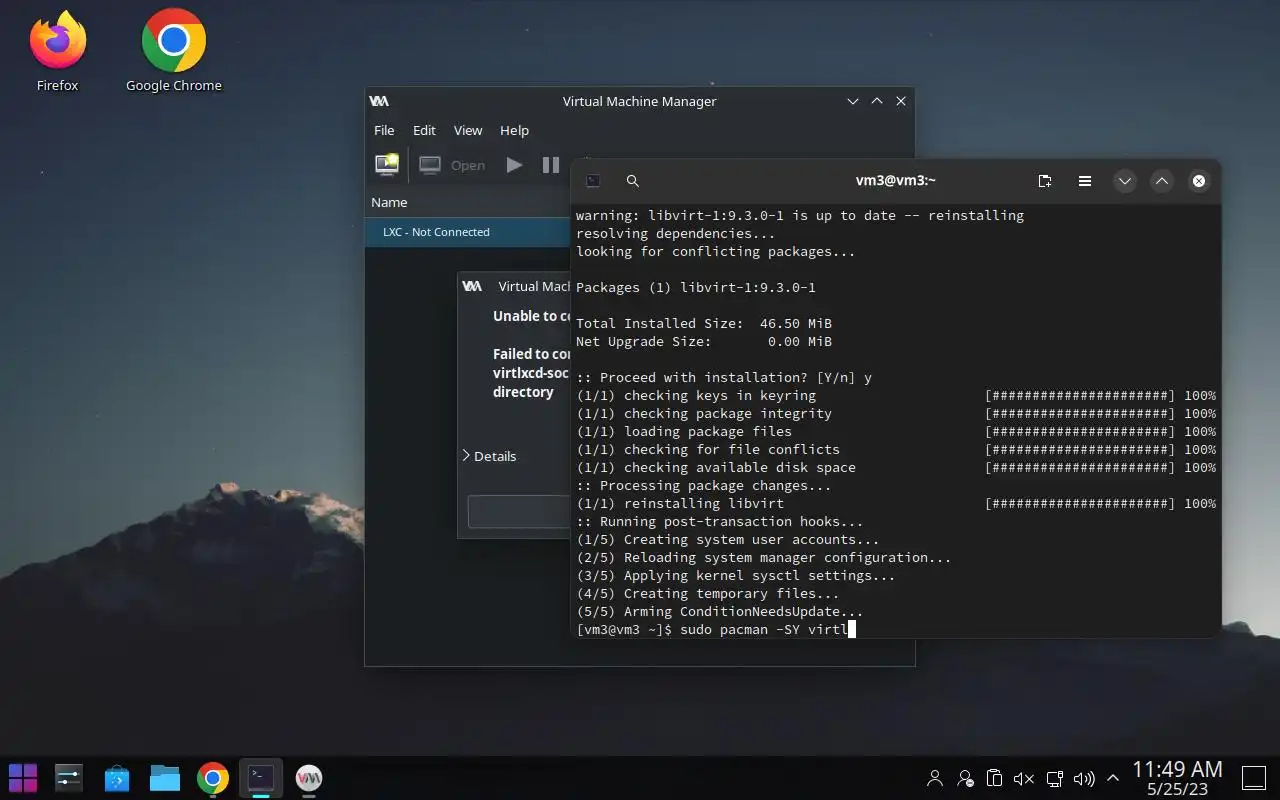Screen dimensions: 1280x800
Task: Click the 'checking keys in keyring' line
Action: point(696,396)
